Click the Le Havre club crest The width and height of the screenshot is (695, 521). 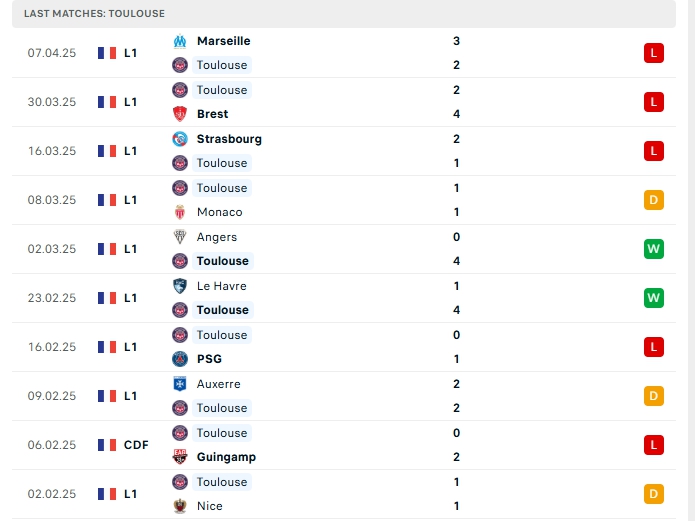click(180, 286)
